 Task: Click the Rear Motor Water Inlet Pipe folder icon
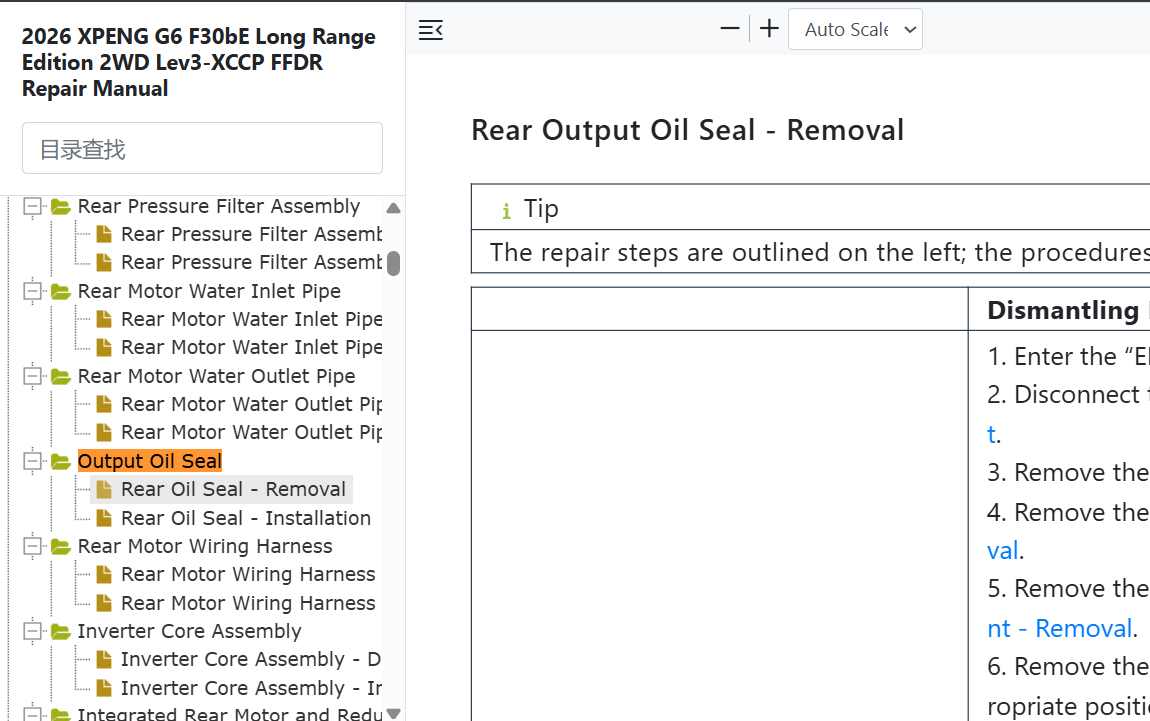[60, 292]
